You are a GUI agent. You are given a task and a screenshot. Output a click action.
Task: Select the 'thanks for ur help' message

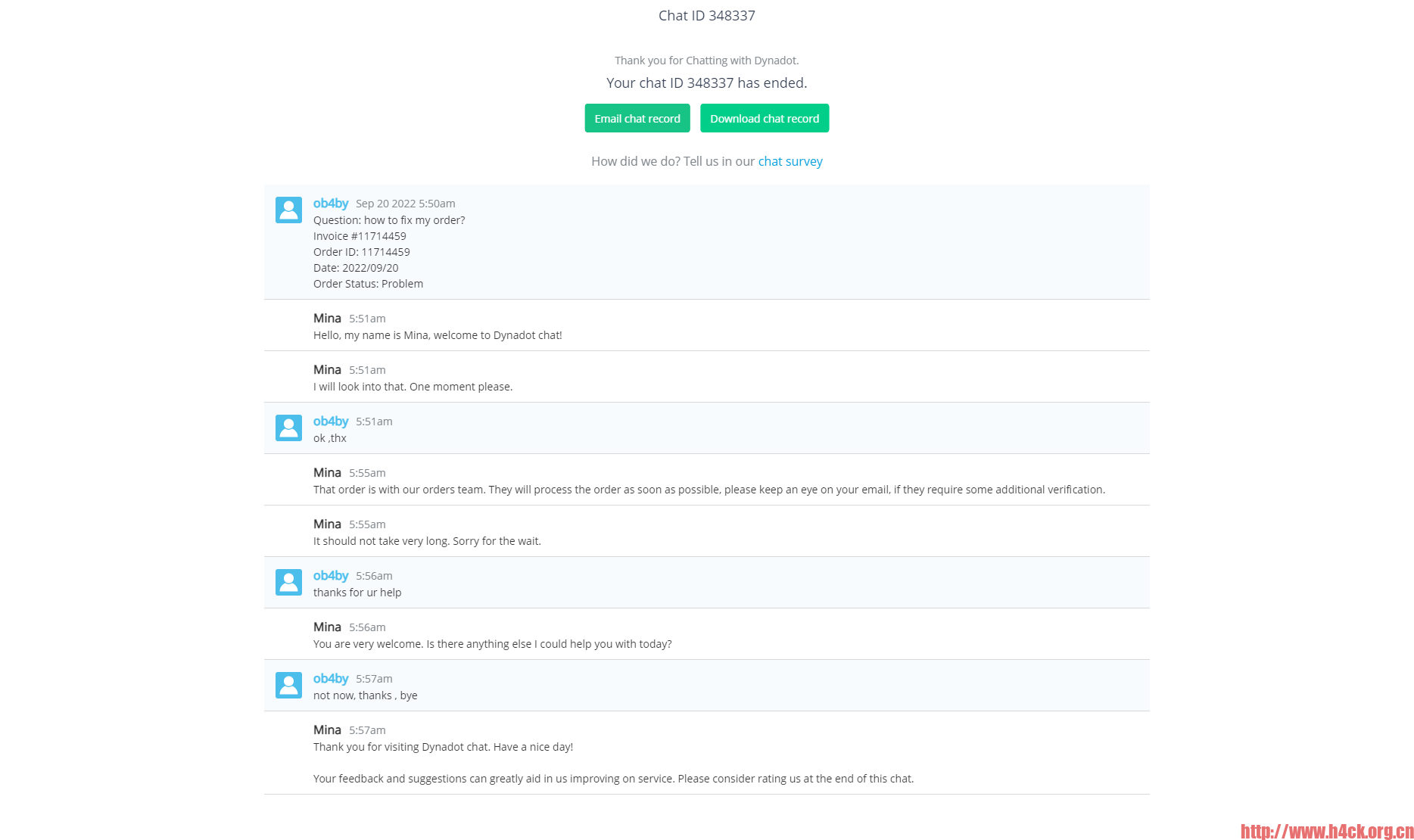coord(357,593)
